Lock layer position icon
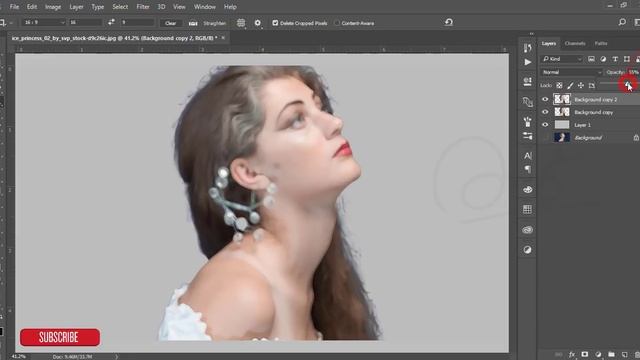The width and height of the screenshot is (640, 360). coord(581,85)
